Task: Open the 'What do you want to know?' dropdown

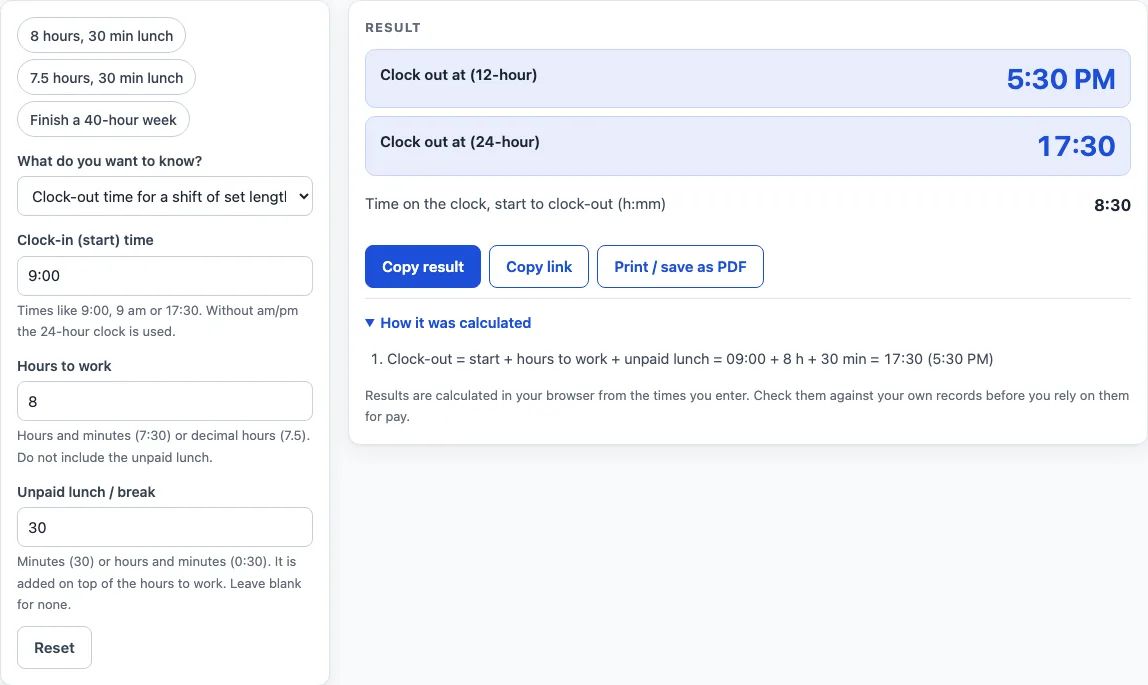Action: tap(165, 196)
